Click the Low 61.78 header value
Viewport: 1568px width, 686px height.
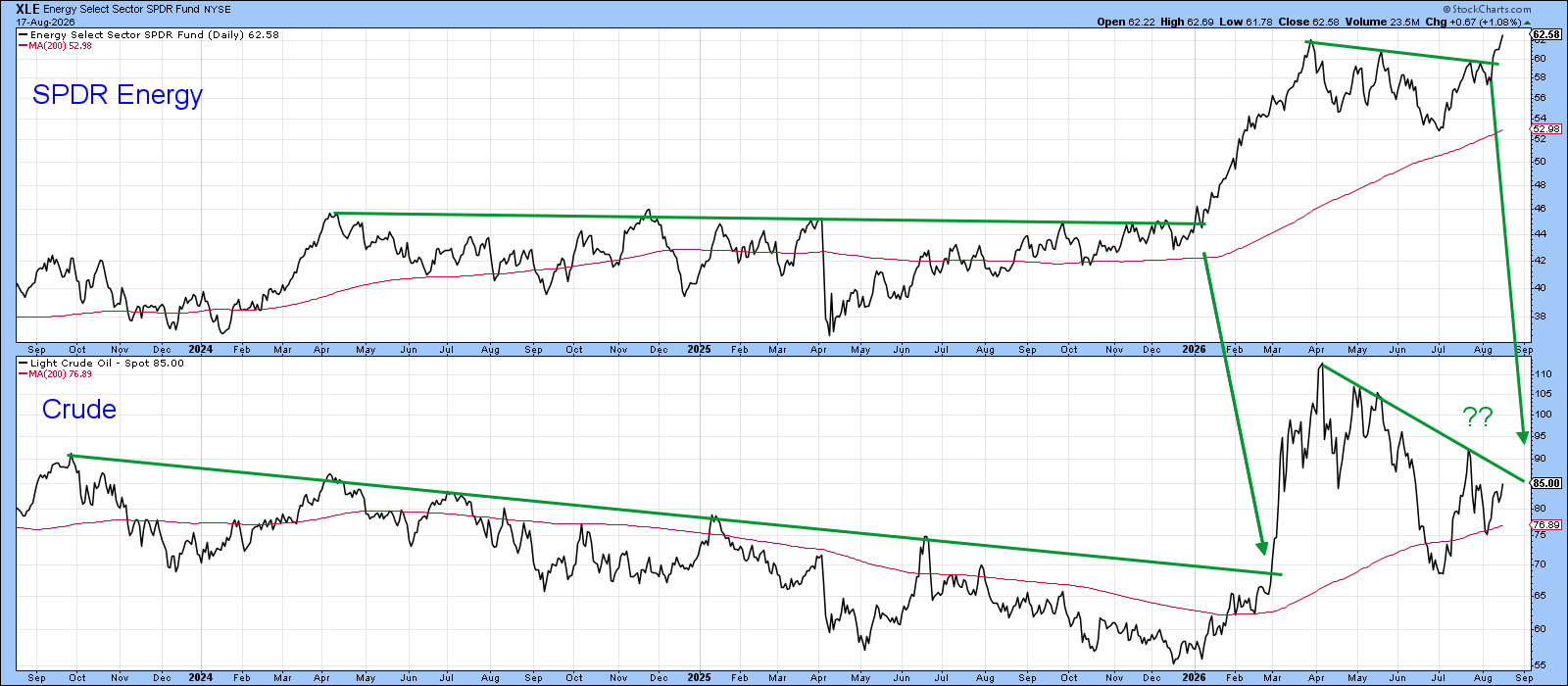click(x=1246, y=22)
